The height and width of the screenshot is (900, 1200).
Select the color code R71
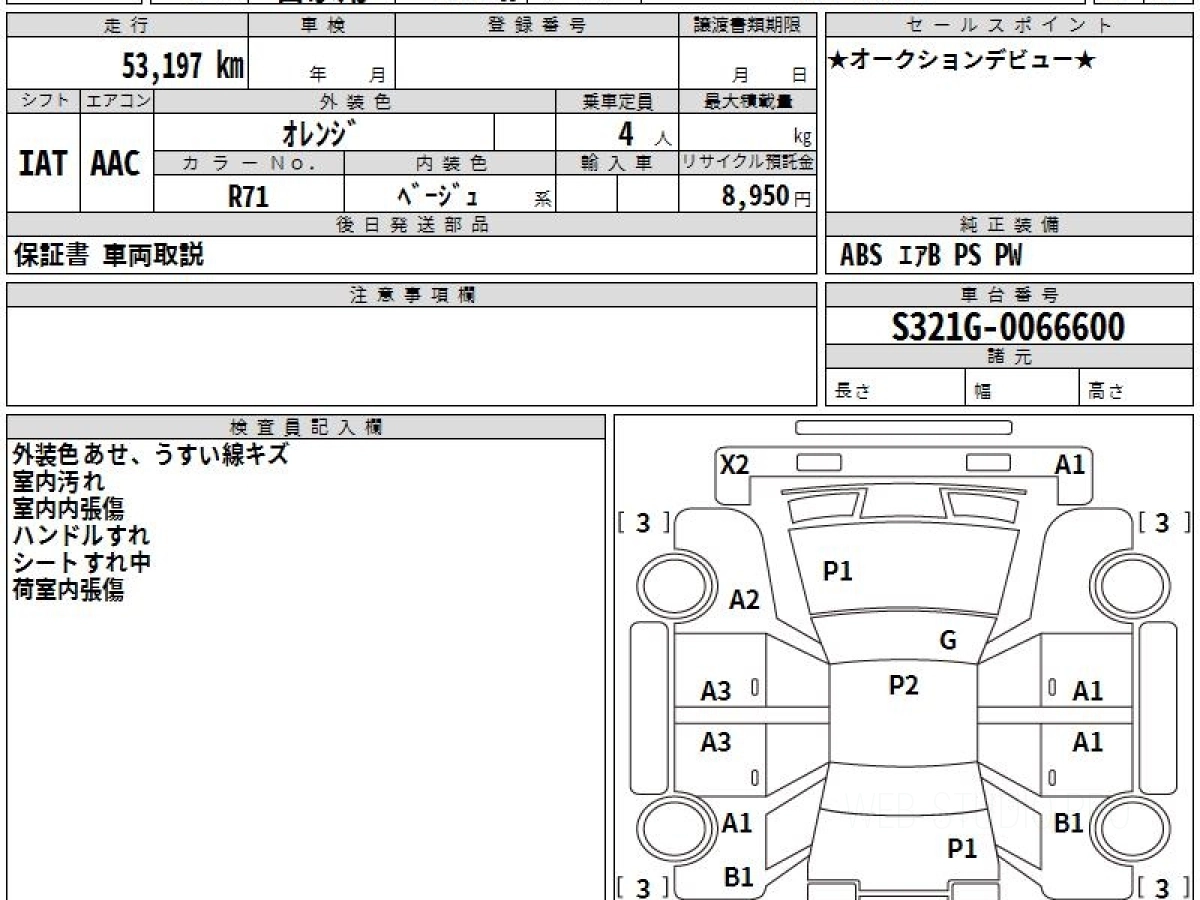(x=248, y=197)
